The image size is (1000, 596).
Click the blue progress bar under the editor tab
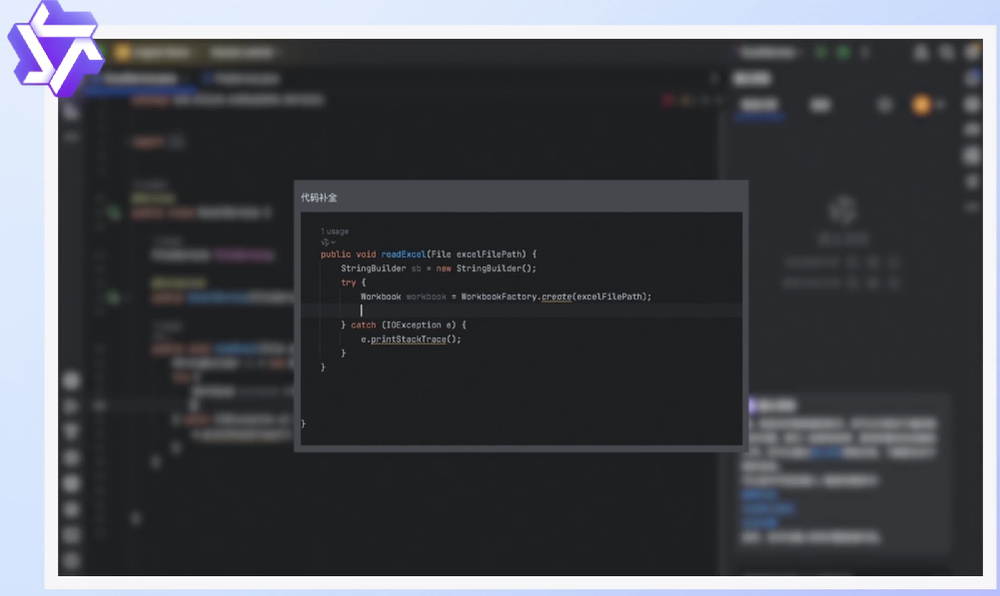point(140,90)
